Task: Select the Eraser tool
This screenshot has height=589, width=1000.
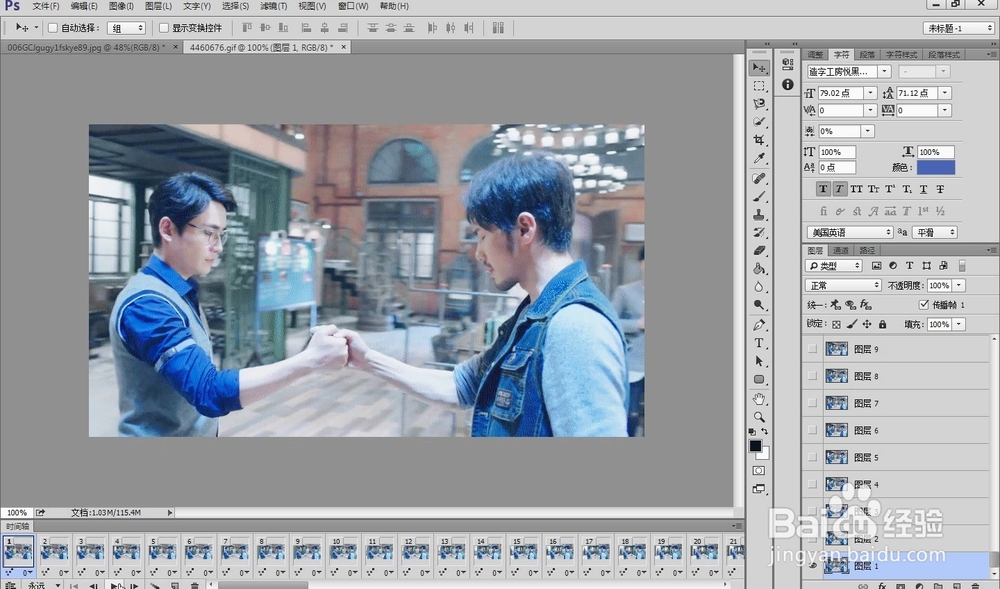Action: click(x=758, y=251)
